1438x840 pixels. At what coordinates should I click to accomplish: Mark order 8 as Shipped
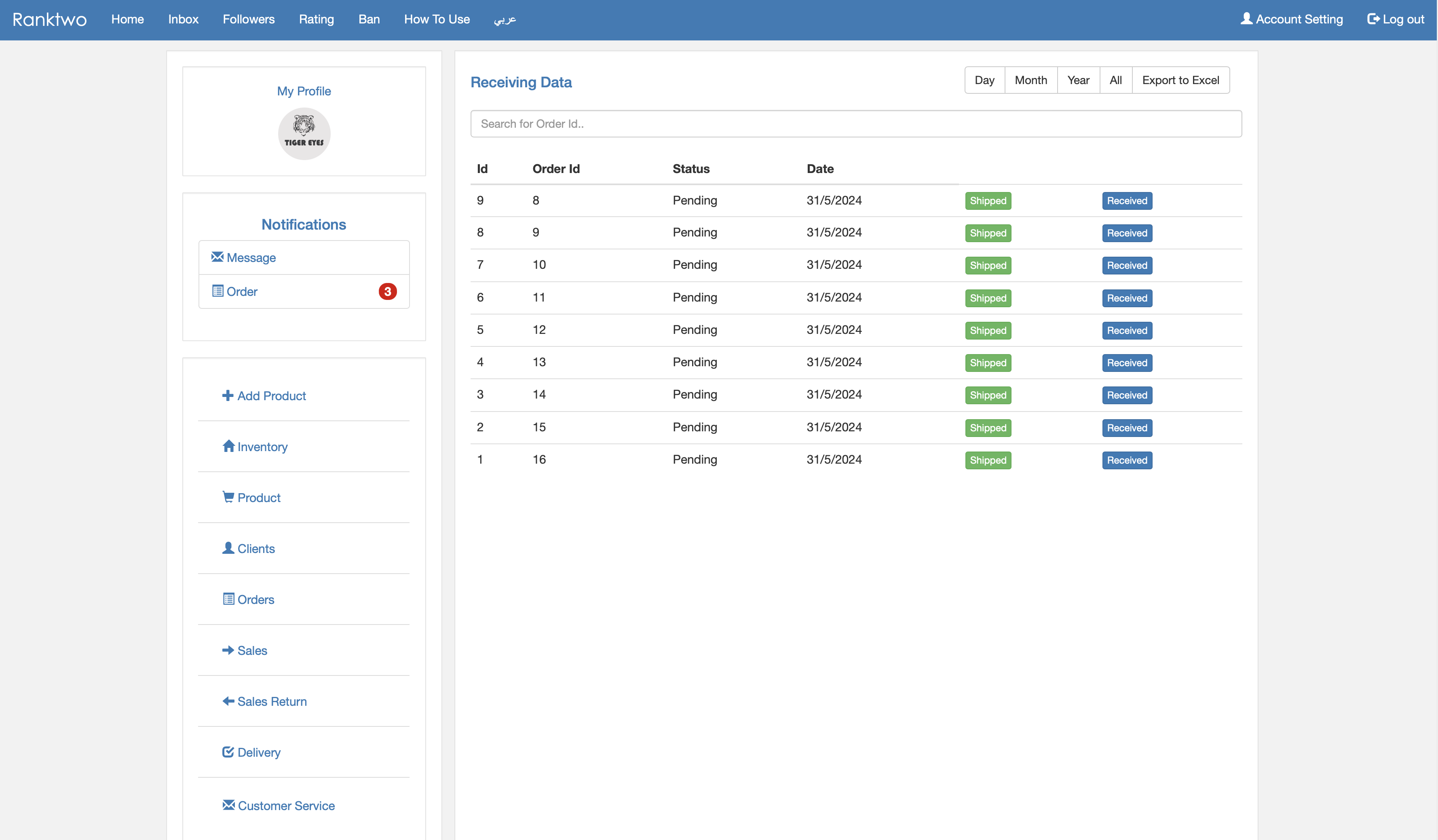pos(988,201)
